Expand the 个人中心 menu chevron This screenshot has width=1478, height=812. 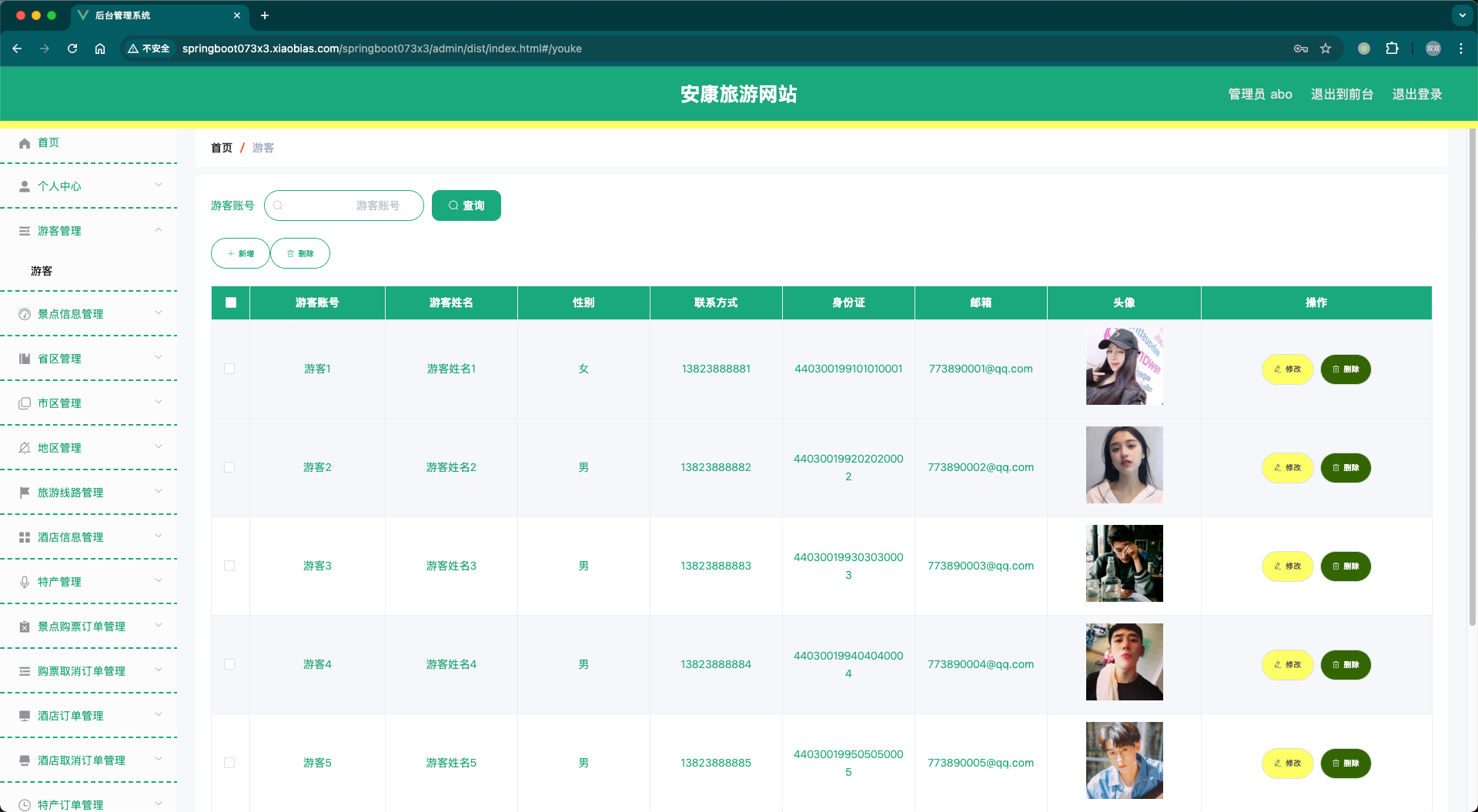[x=159, y=185]
